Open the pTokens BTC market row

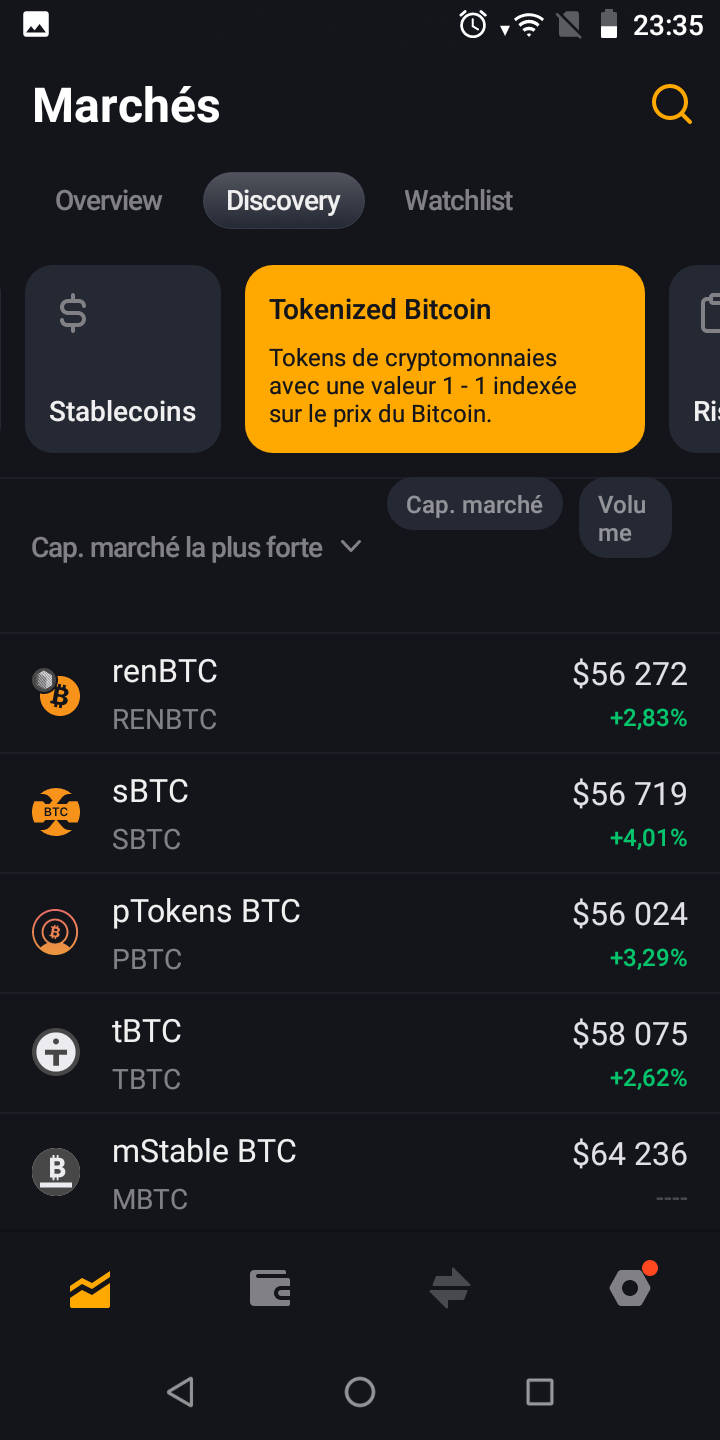pos(360,933)
